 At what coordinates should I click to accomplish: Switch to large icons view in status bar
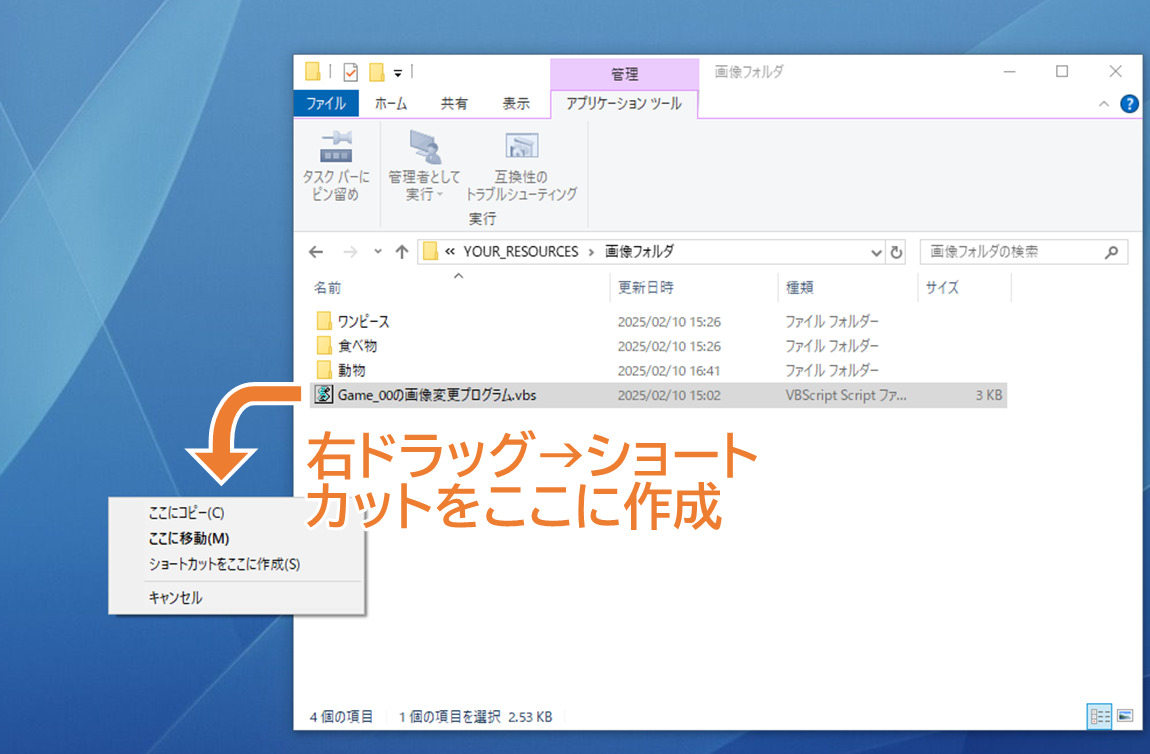click(1125, 716)
